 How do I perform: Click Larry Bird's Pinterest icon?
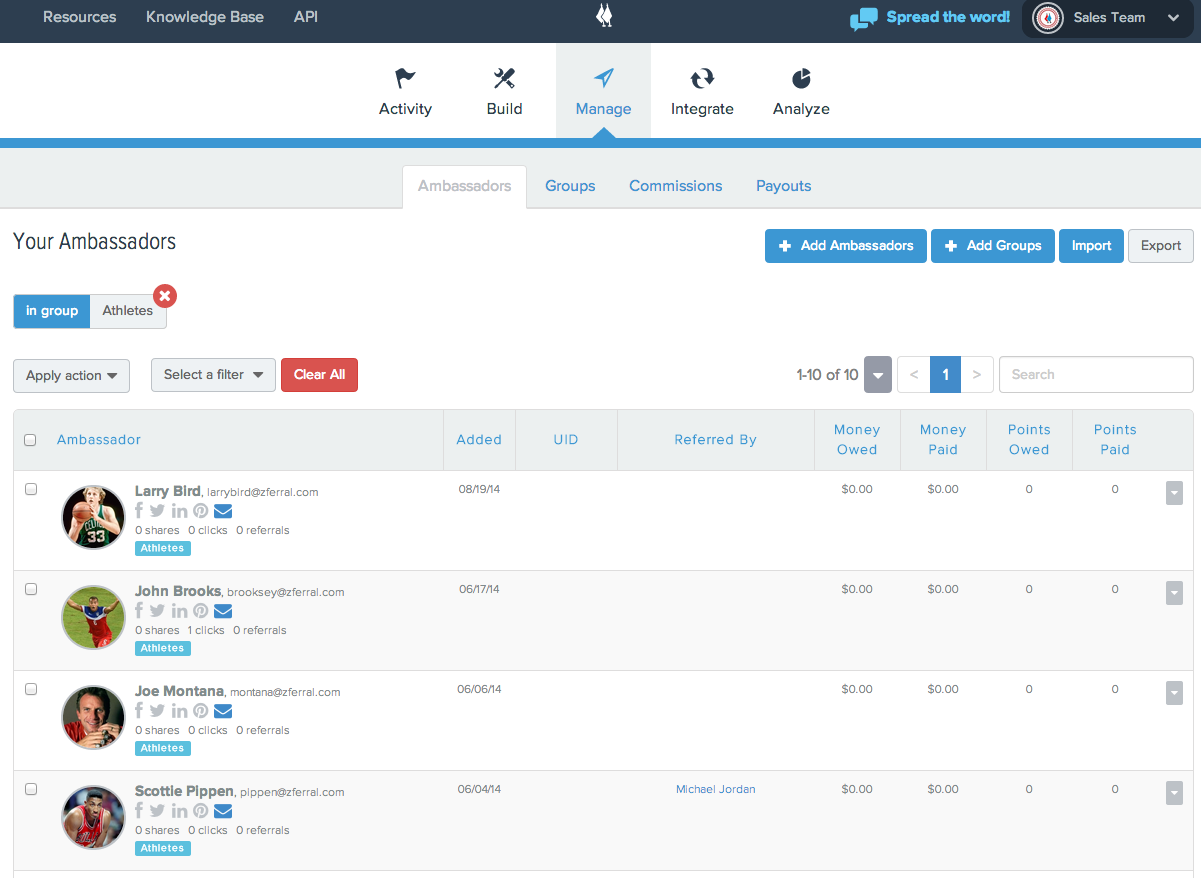tap(200, 511)
